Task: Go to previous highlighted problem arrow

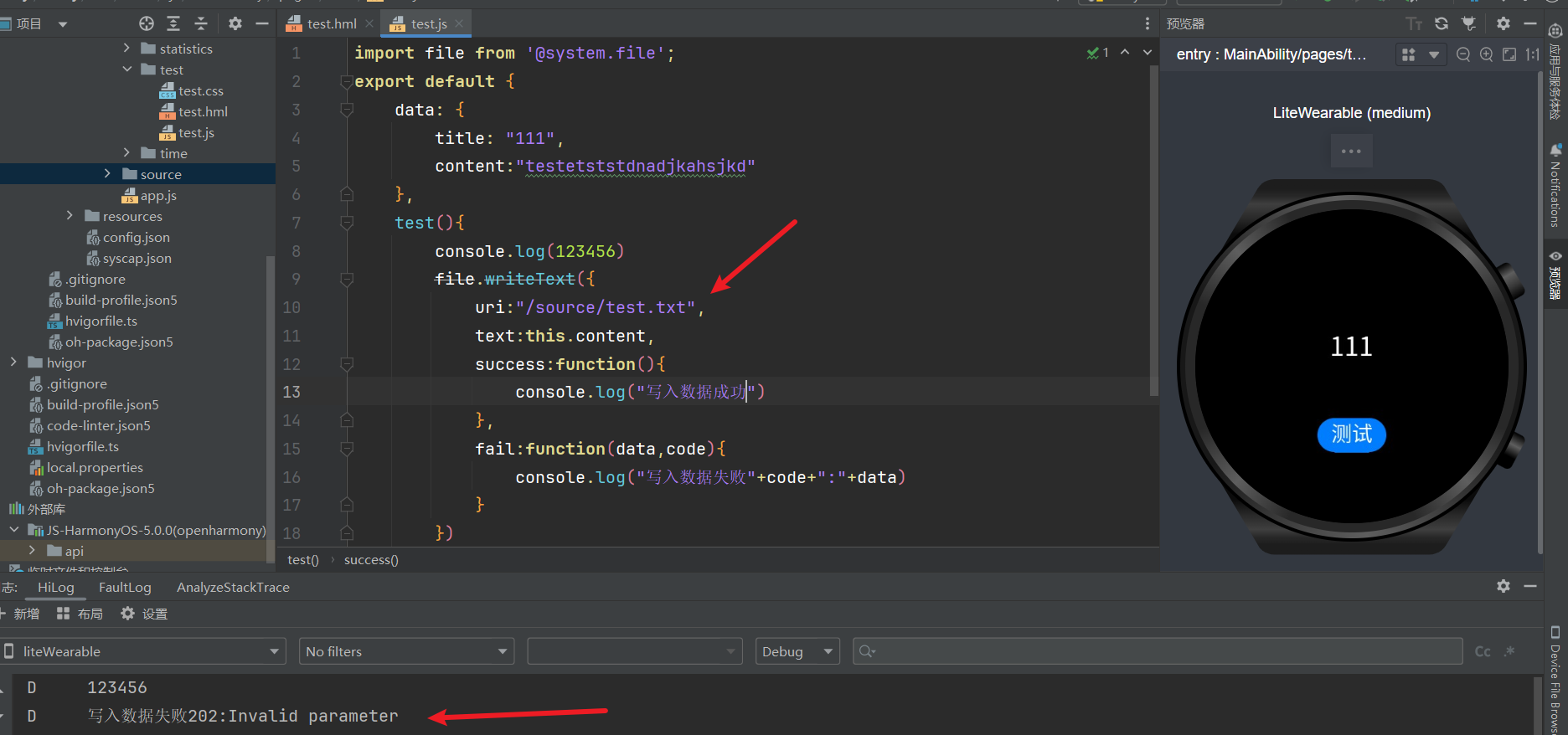Action: [1125, 53]
